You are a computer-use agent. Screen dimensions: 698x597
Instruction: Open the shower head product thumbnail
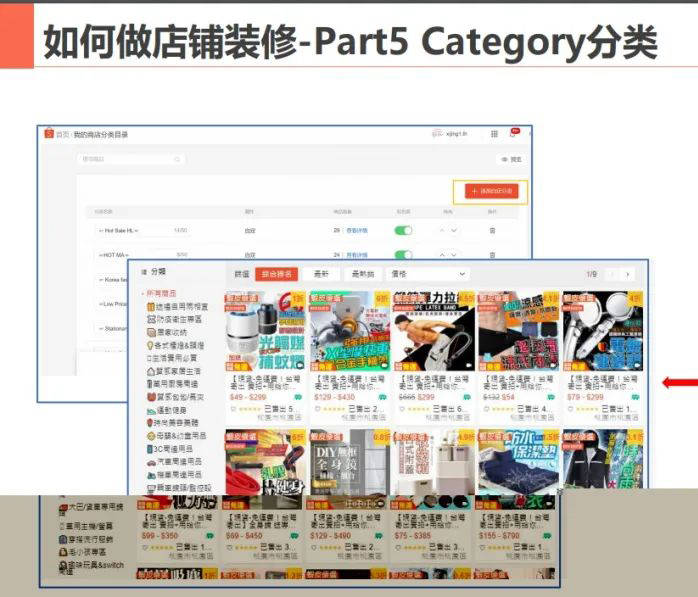pyautogui.click(x=603, y=331)
